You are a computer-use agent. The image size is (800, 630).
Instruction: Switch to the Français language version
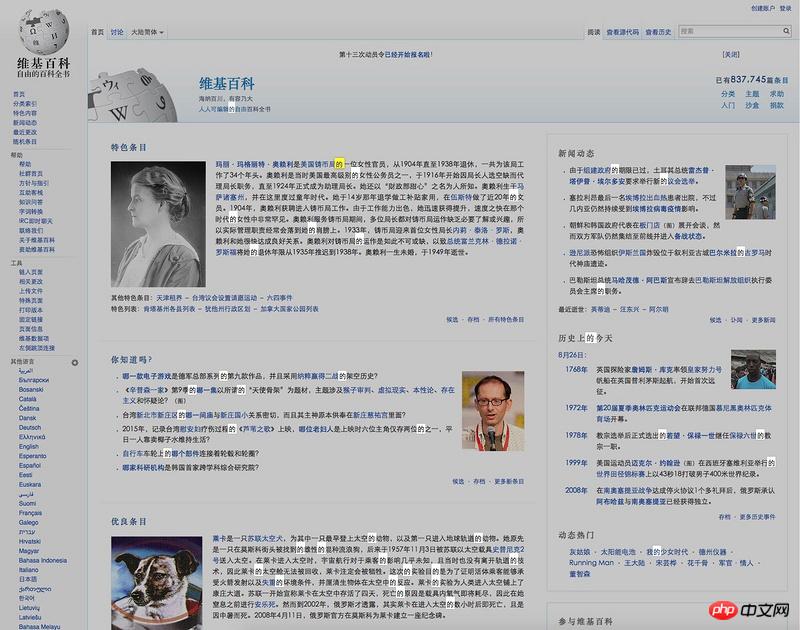click(x=31, y=513)
